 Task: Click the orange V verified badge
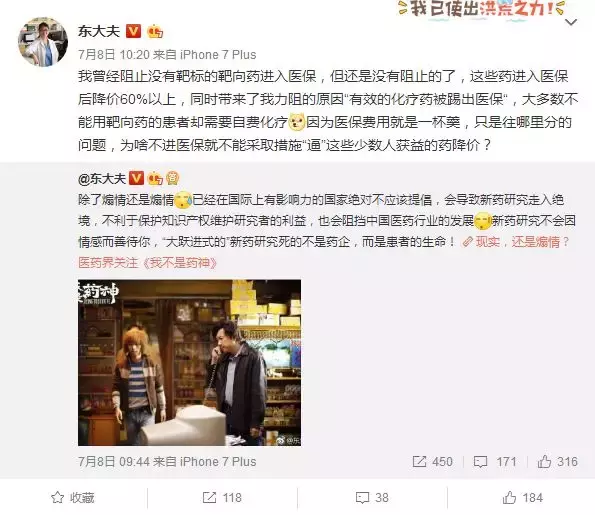pos(133,31)
